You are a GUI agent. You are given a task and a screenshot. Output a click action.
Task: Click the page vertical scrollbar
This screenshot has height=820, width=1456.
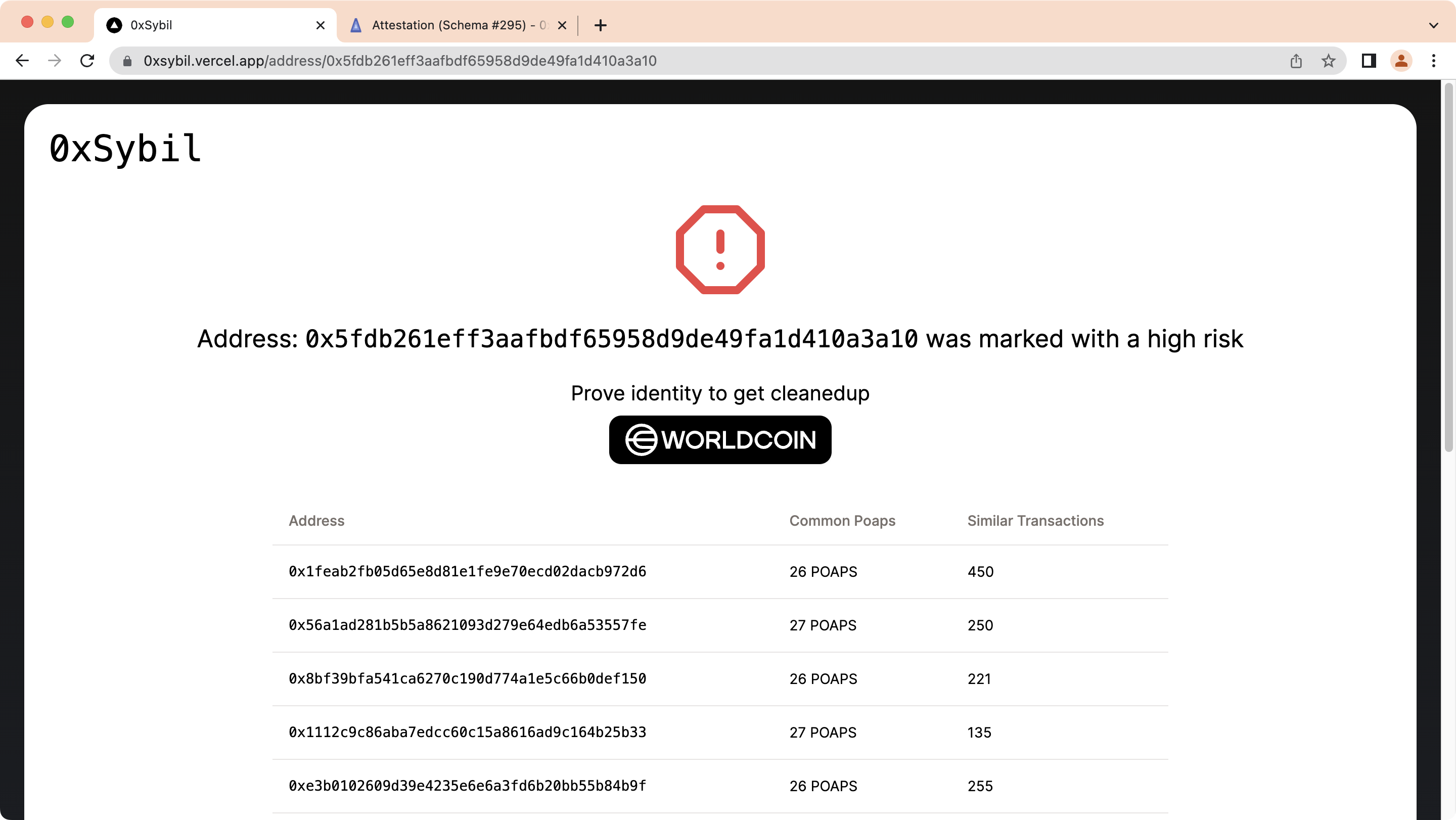tap(1448, 267)
